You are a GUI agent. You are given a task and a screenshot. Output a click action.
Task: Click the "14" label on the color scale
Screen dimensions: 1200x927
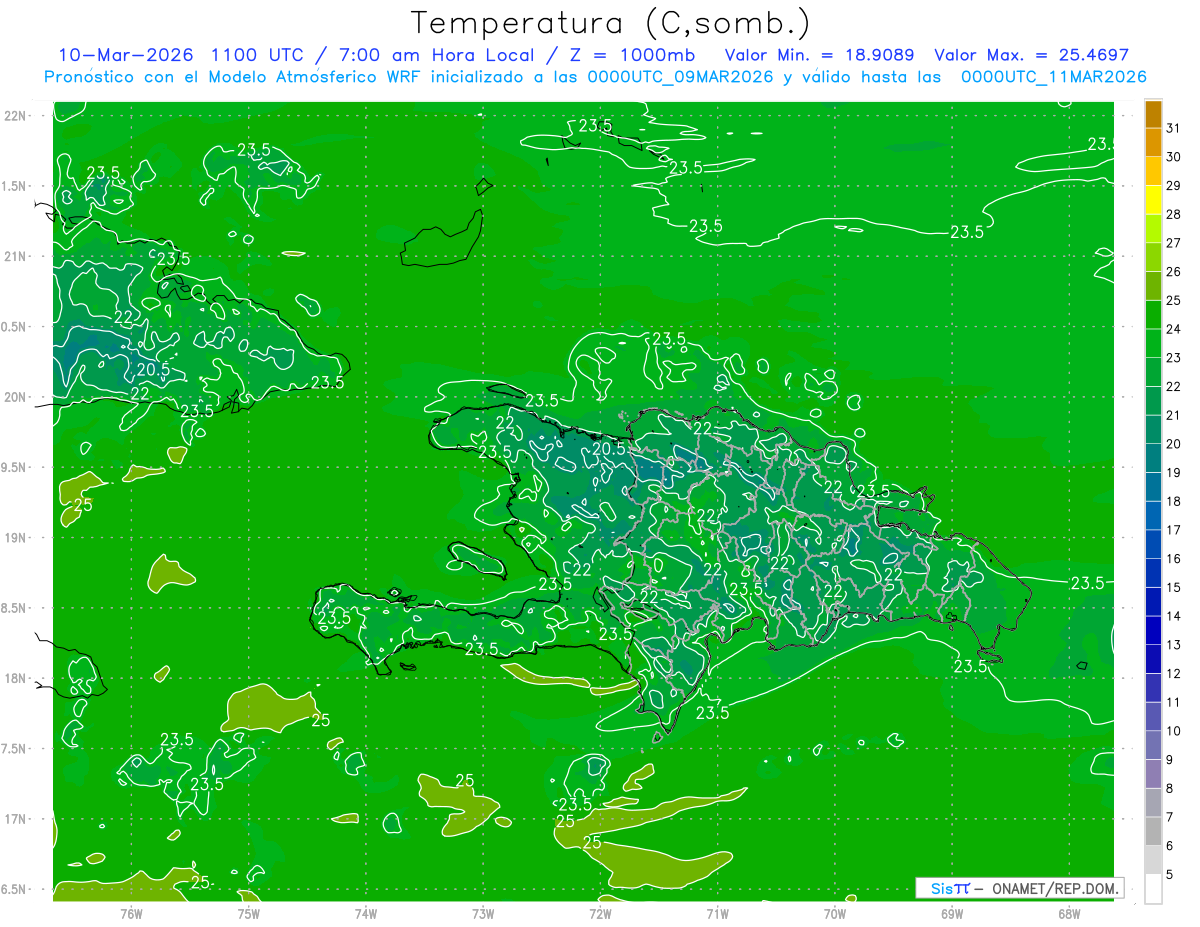[x=1173, y=617]
